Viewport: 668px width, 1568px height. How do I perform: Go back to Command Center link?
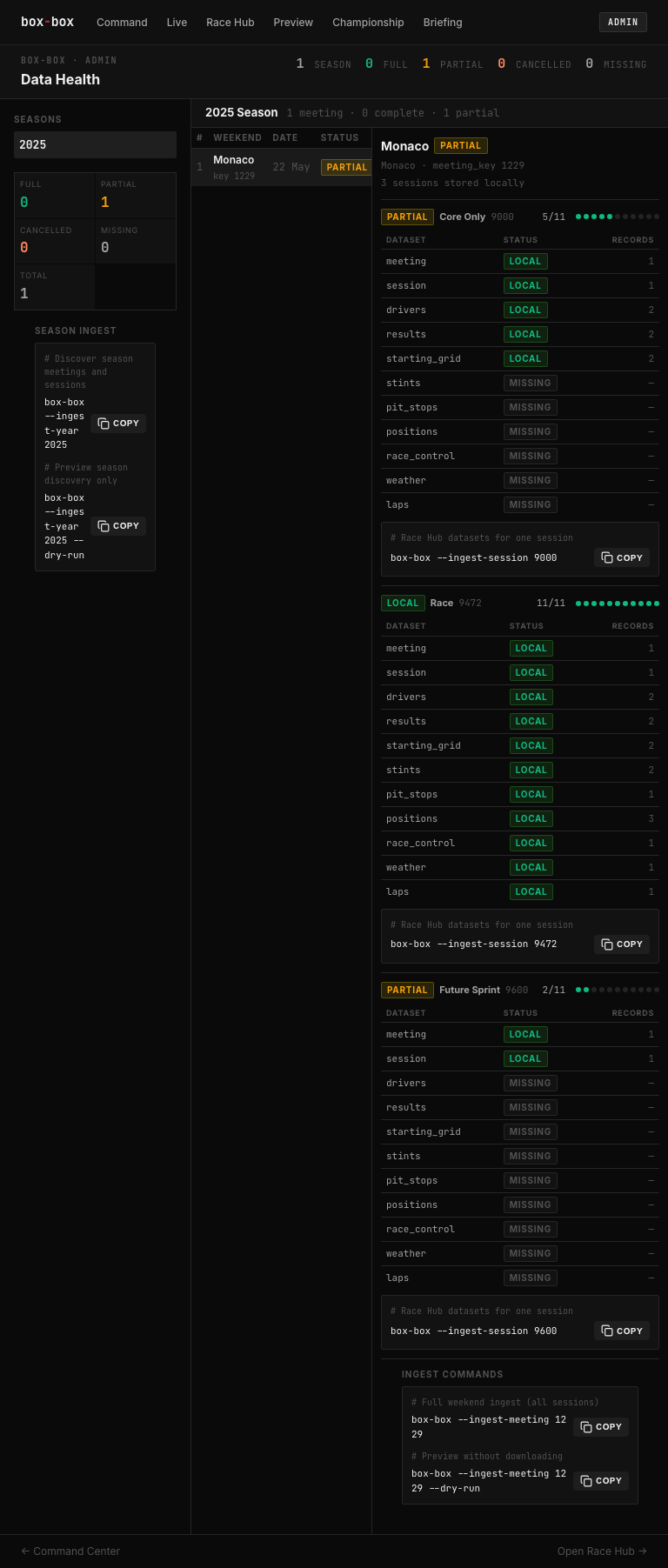click(x=70, y=1551)
